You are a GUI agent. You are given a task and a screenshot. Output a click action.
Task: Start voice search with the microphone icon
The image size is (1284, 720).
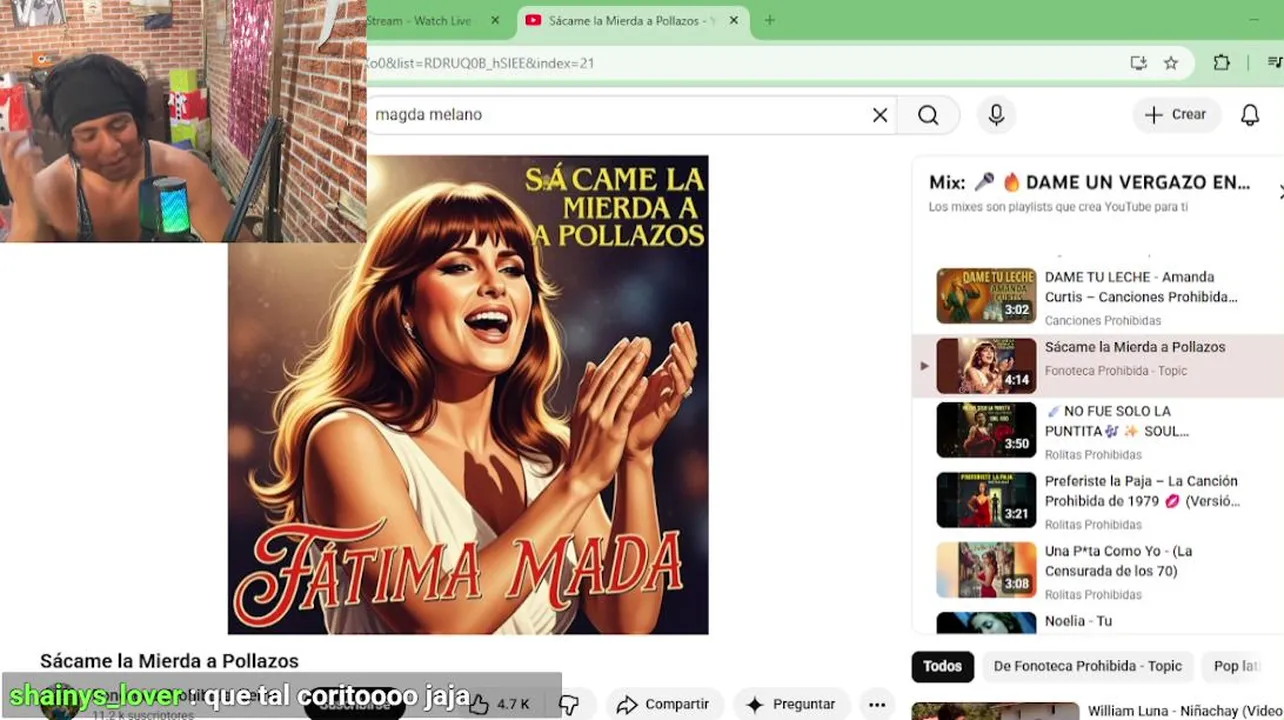pos(996,115)
